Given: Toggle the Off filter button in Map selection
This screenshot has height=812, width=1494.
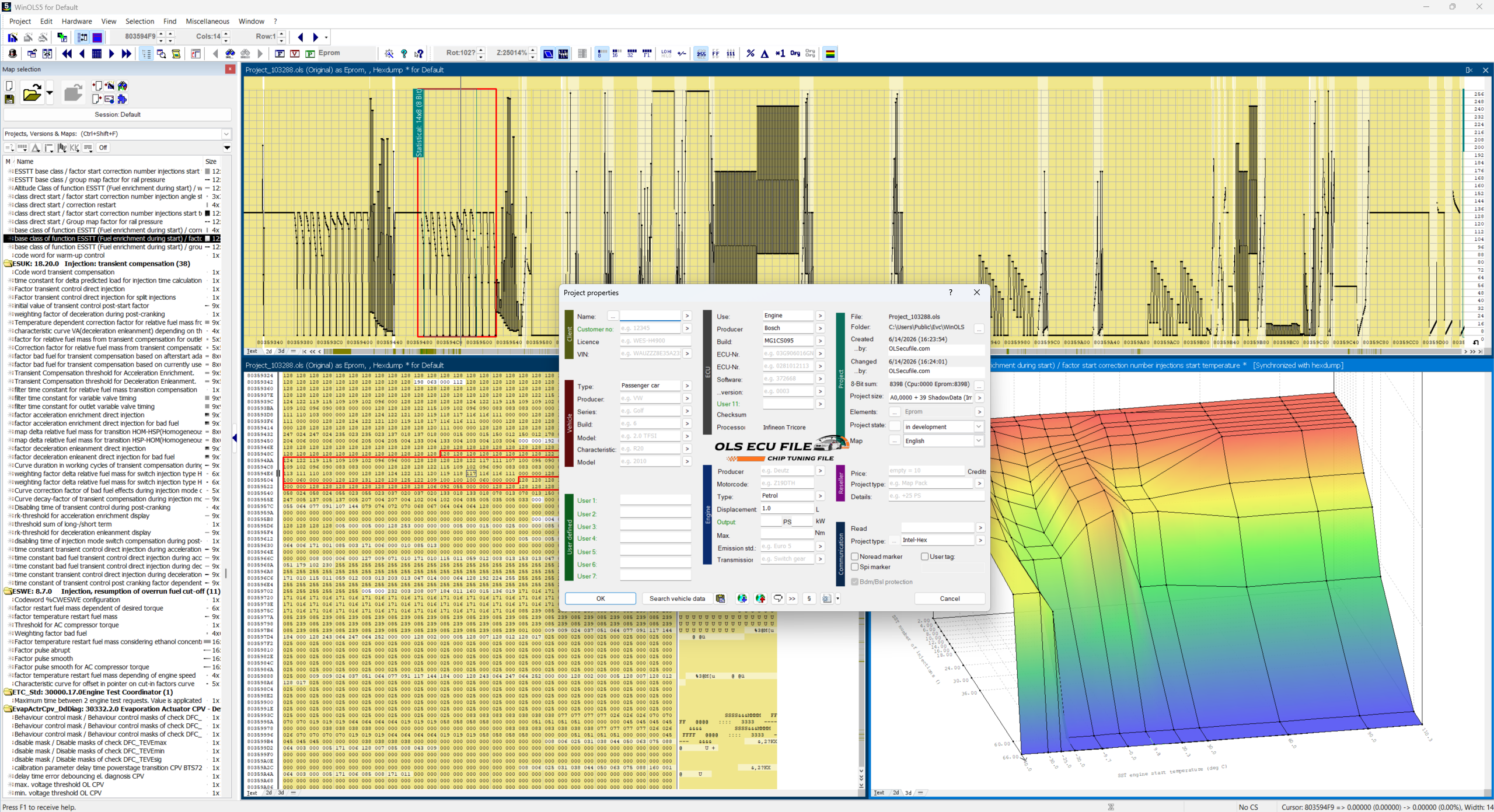Looking at the screenshot, I should coord(103,148).
